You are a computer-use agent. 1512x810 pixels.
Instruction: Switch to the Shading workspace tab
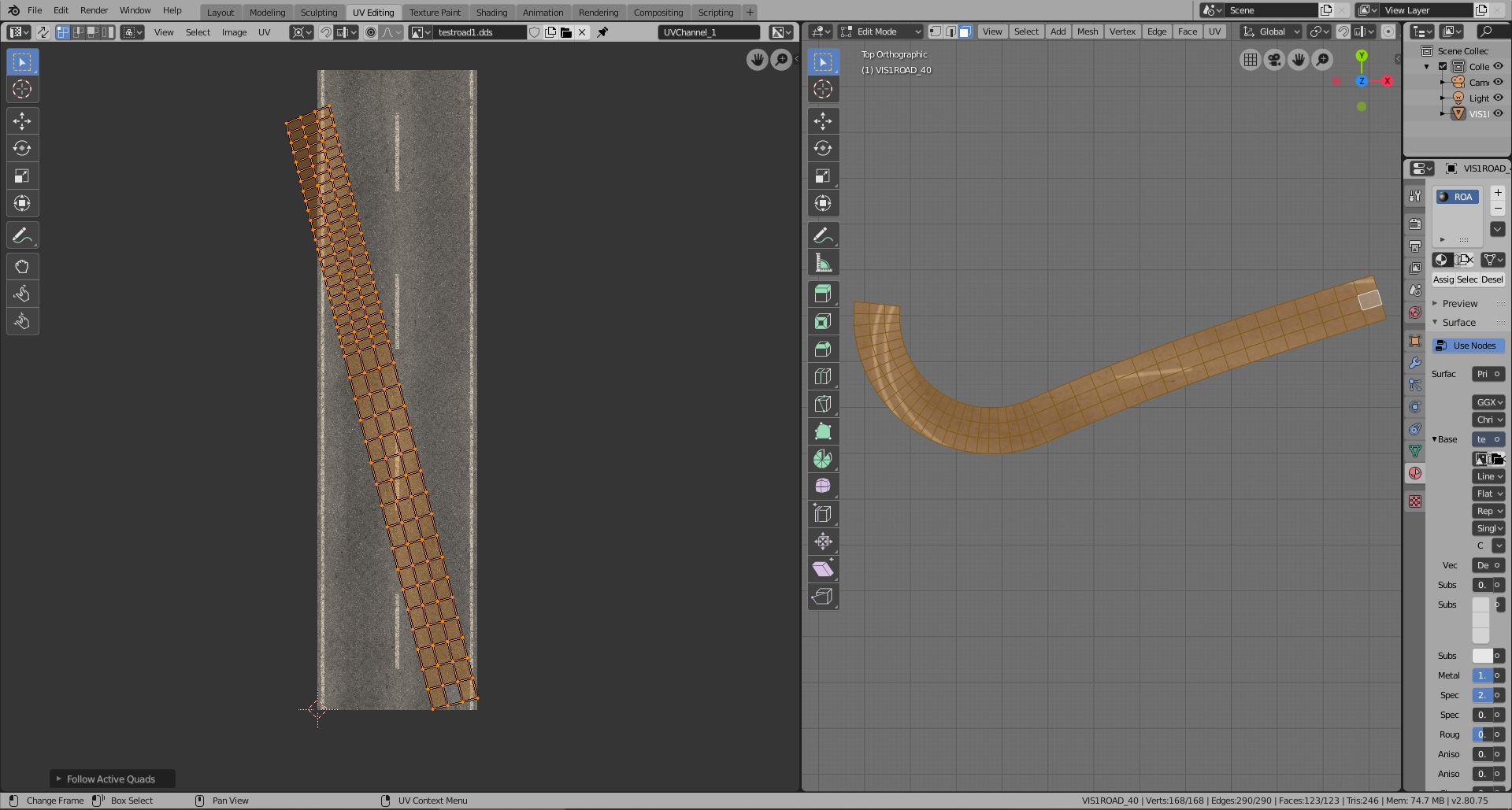491,12
